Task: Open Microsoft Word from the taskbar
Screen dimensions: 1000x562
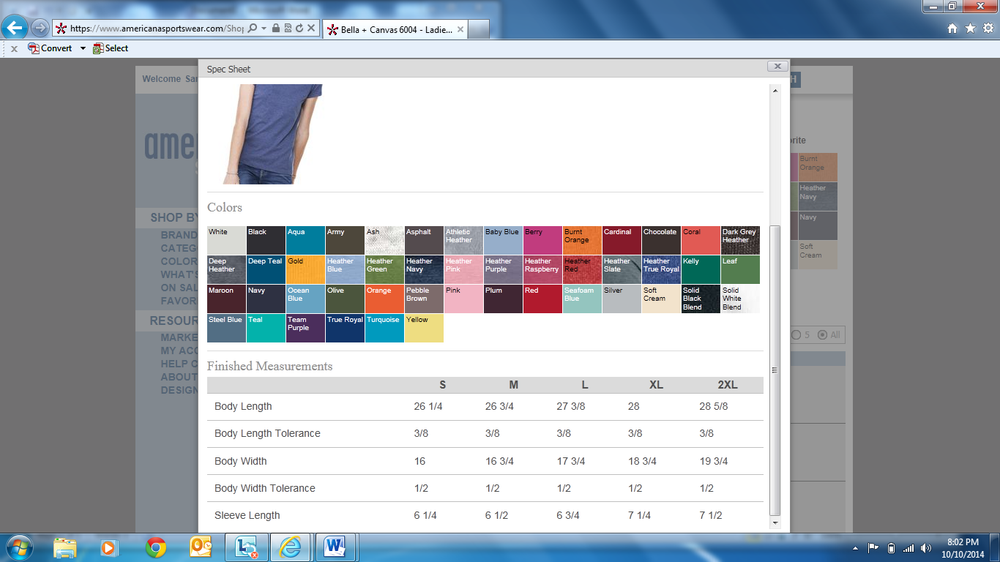Action: (x=335, y=547)
